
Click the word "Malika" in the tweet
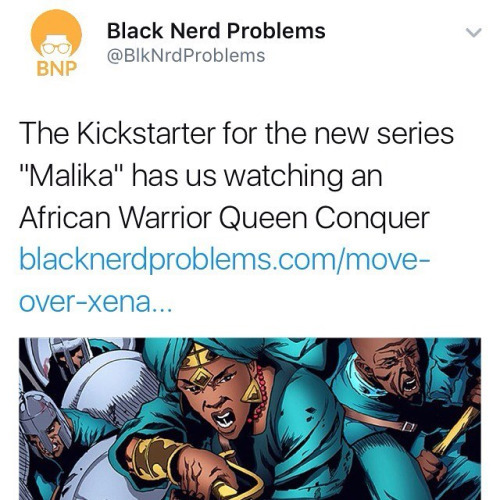coord(73,176)
